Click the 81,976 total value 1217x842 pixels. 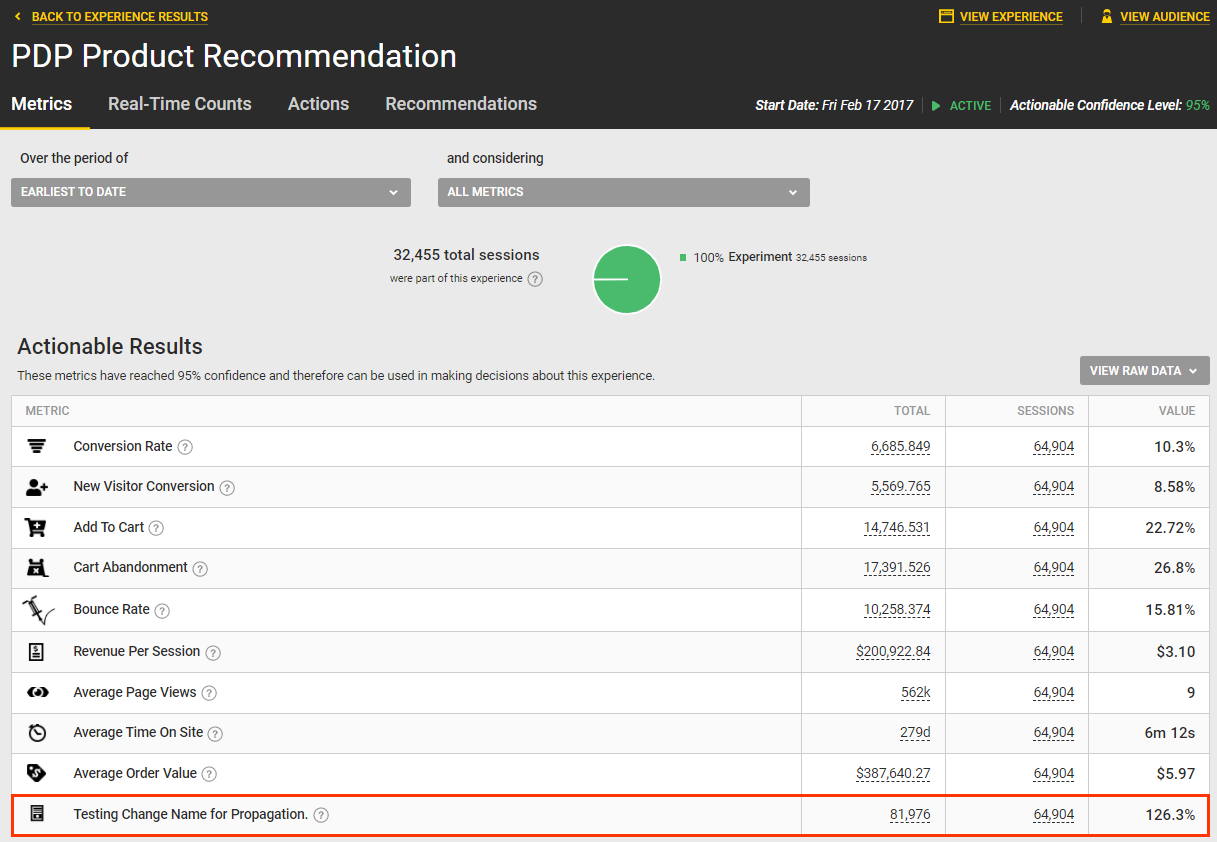click(x=910, y=814)
